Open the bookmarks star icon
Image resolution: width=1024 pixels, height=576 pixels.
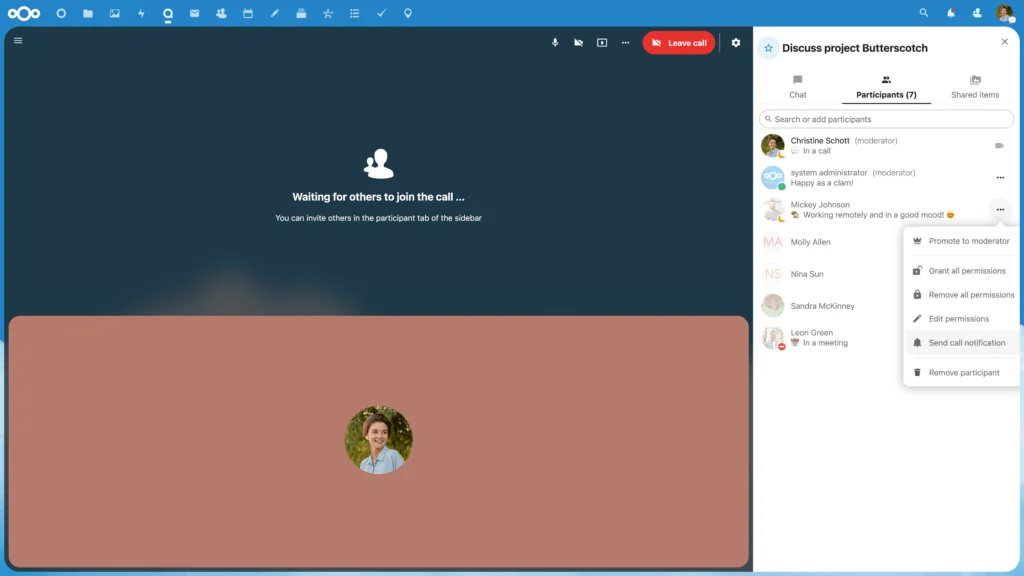click(328, 13)
